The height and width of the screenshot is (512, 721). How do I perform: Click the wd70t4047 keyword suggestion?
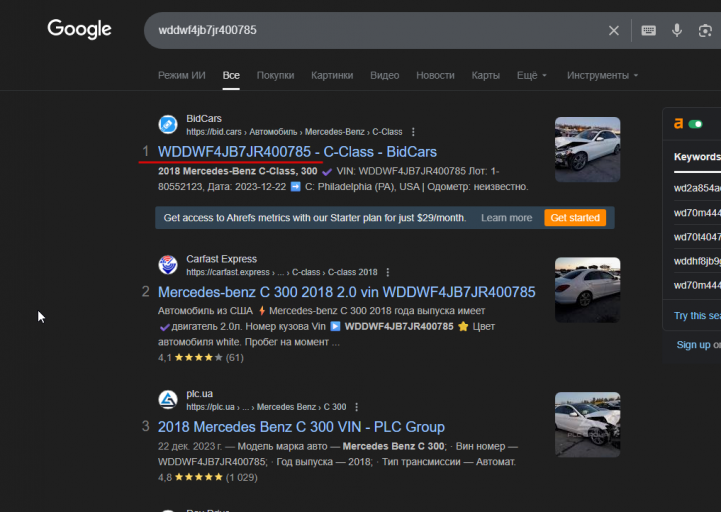click(697, 237)
